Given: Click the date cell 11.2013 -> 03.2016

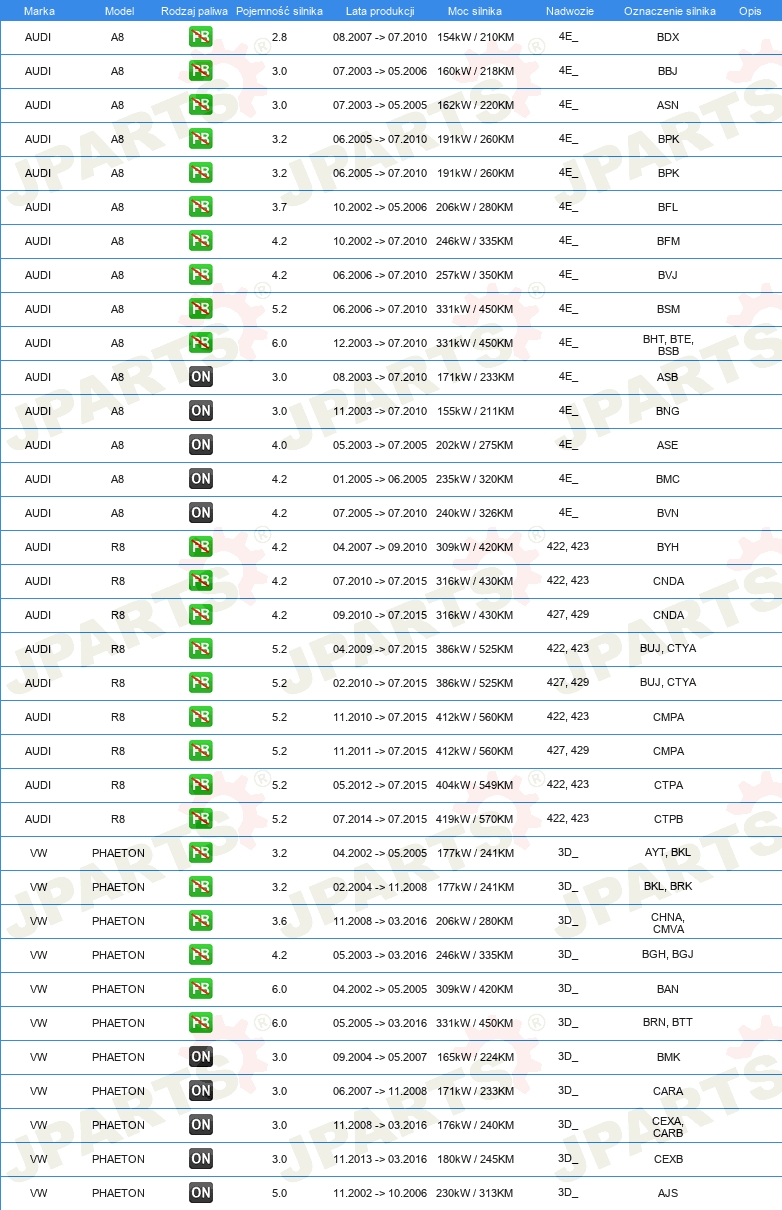Looking at the screenshot, I should click(x=380, y=1159).
